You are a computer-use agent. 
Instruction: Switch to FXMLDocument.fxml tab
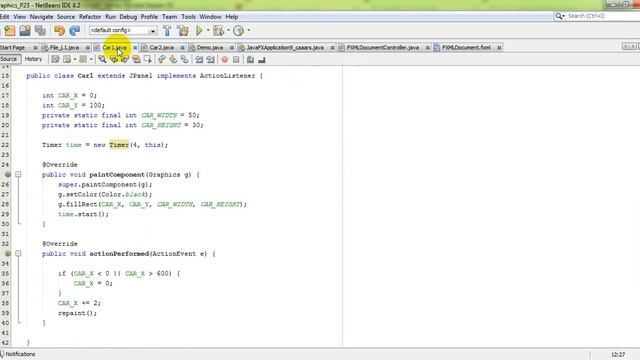(x=466, y=48)
